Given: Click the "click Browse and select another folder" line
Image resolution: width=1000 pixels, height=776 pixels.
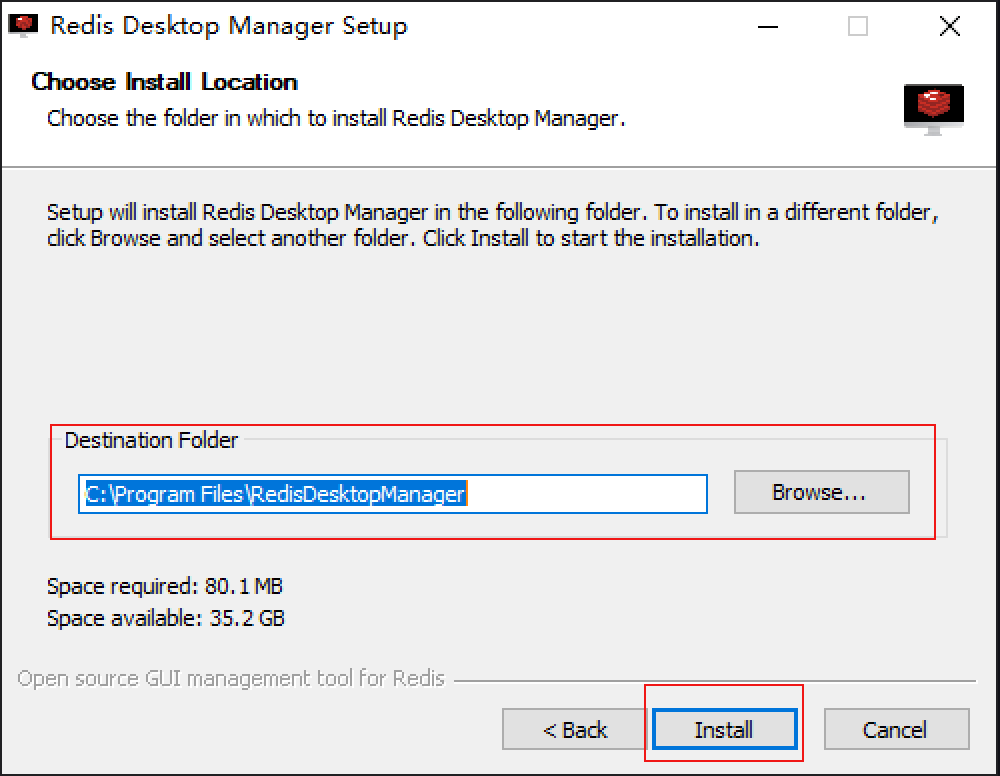Looking at the screenshot, I should coord(403,239).
